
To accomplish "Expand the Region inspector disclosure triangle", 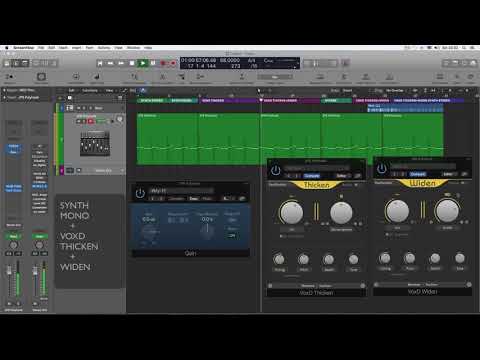I will click(5, 90).
